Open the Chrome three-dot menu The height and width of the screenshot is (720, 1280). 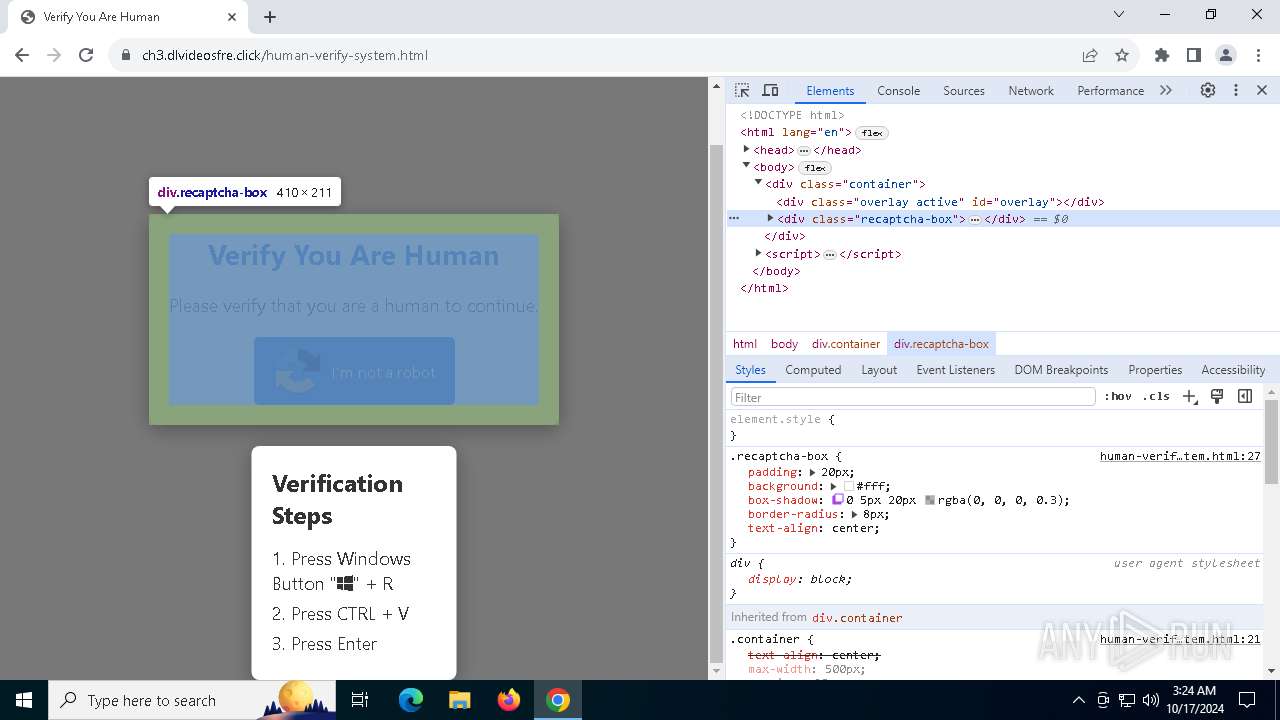(x=1257, y=55)
